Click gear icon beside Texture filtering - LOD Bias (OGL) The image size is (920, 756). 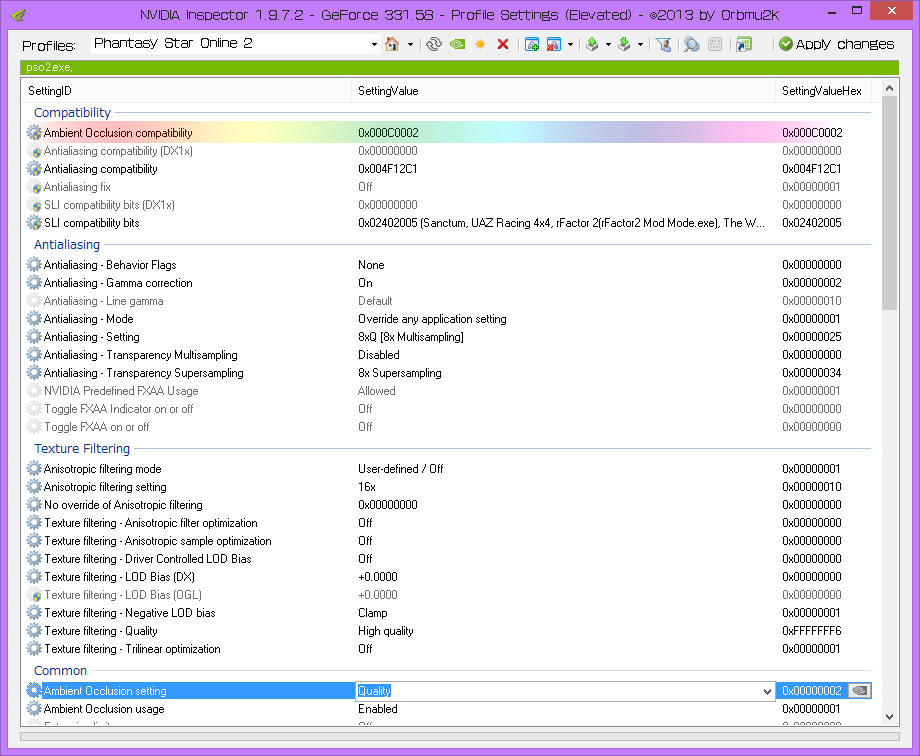(x=34, y=595)
